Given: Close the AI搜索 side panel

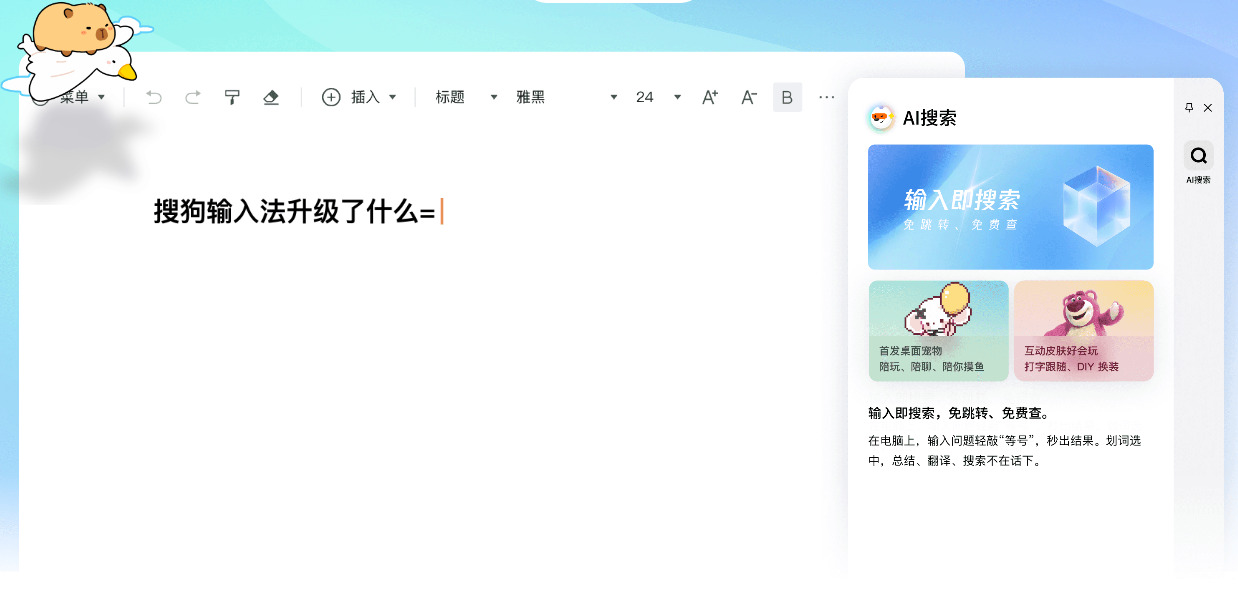Looking at the screenshot, I should pyautogui.click(x=1208, y=108).
